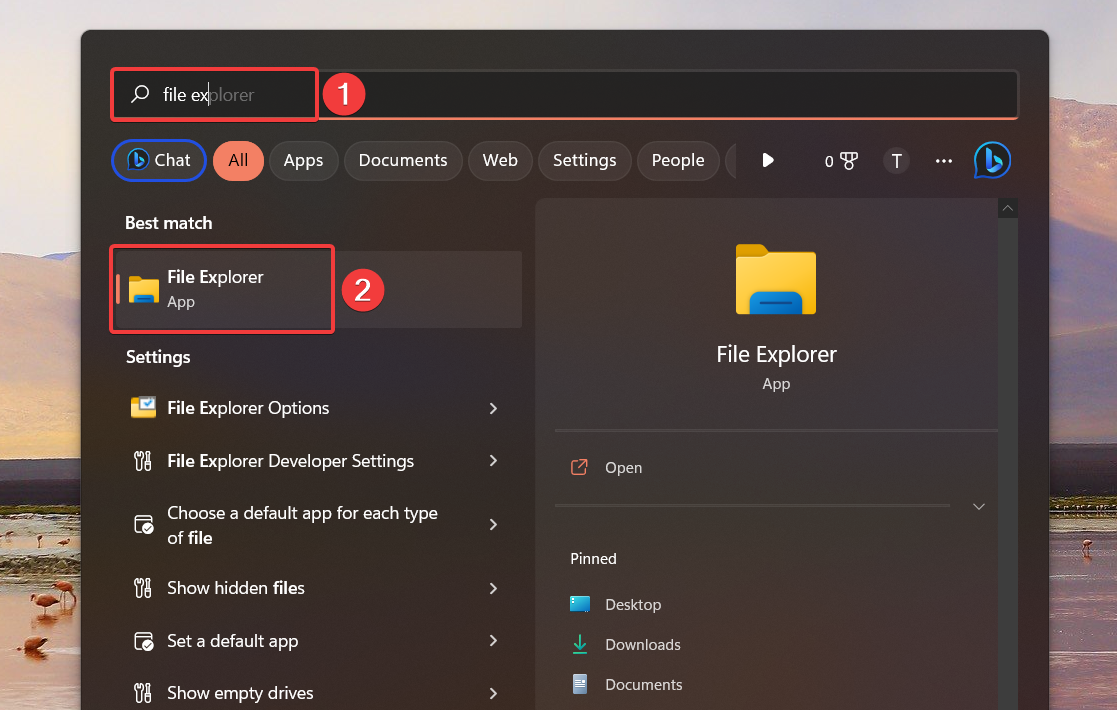Switch to the Web filter tab
1117x710 pixels.
pos(500,160)
